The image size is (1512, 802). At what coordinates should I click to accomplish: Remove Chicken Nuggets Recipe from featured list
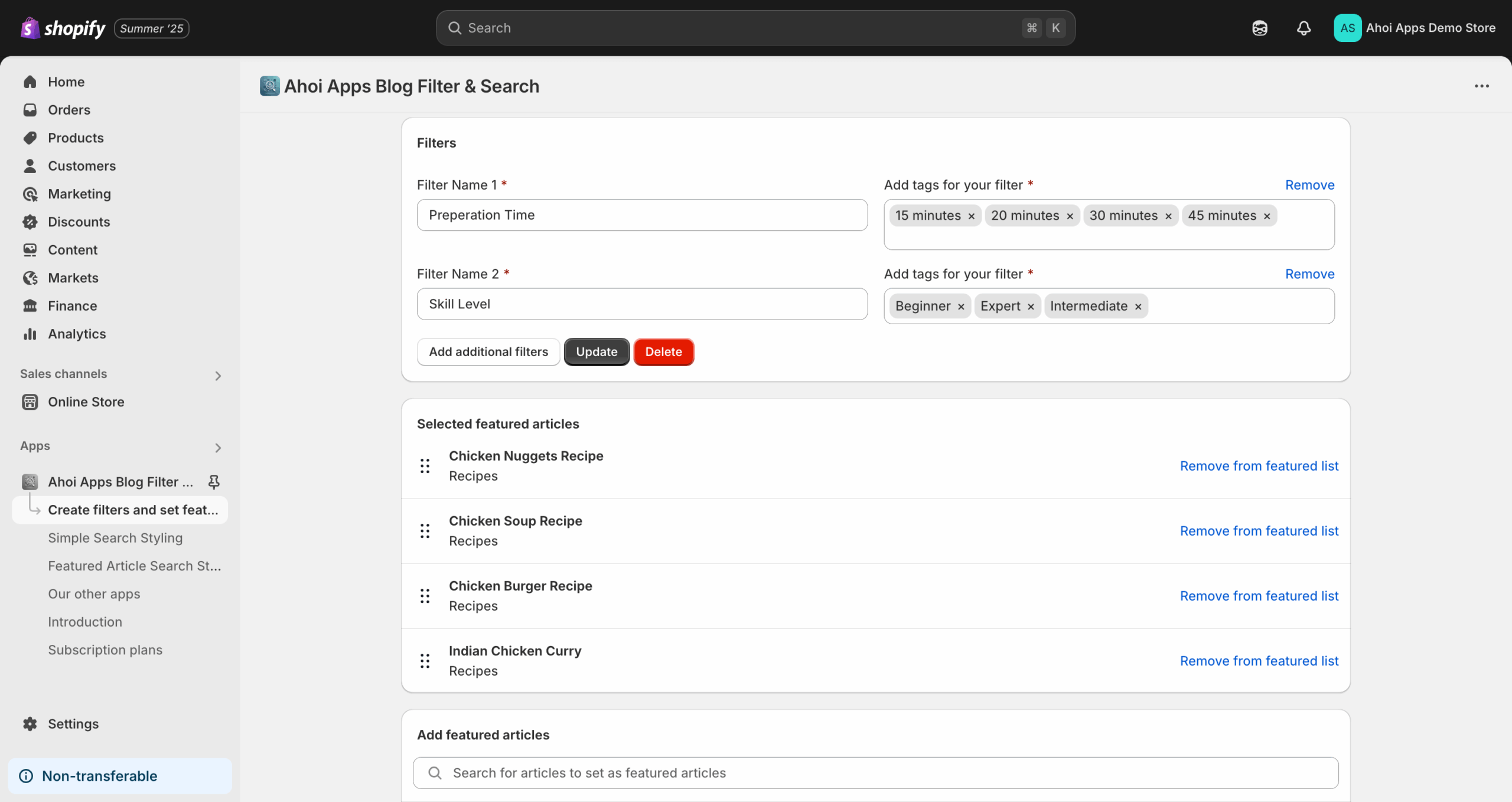[x=1259, y=466]
